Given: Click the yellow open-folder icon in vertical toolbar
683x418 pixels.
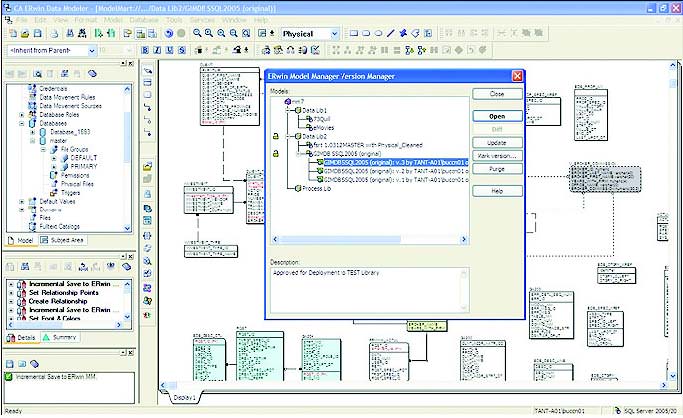Looking at the screenshot, I should pyautogui.click(x=148, y=166).
